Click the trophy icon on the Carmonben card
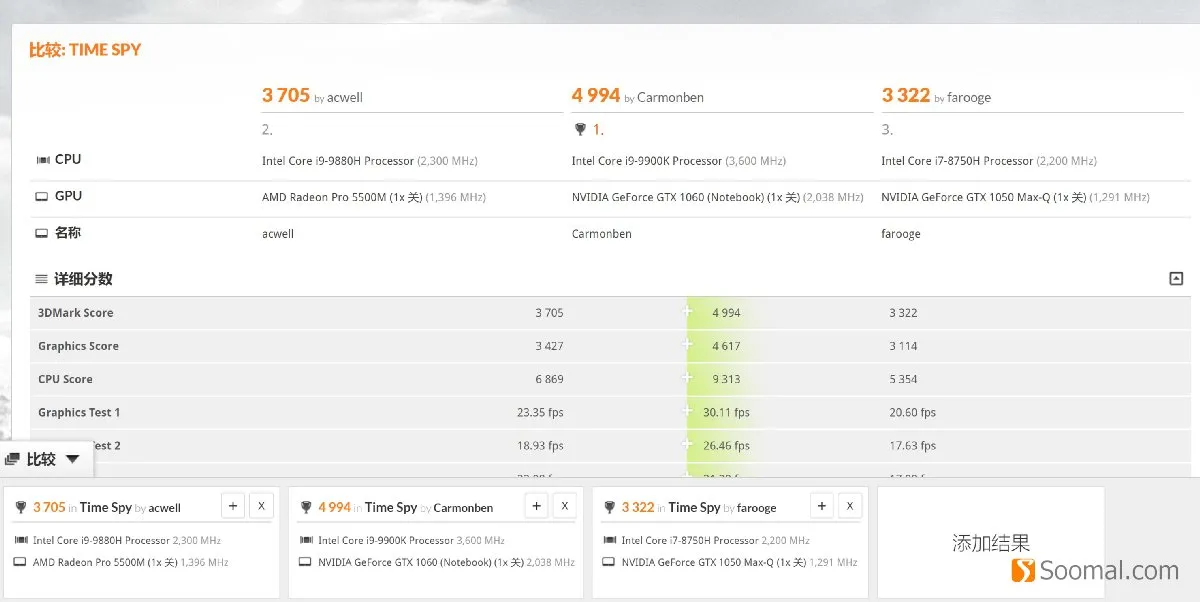The image size is (1200, 602). coord(306,508)
